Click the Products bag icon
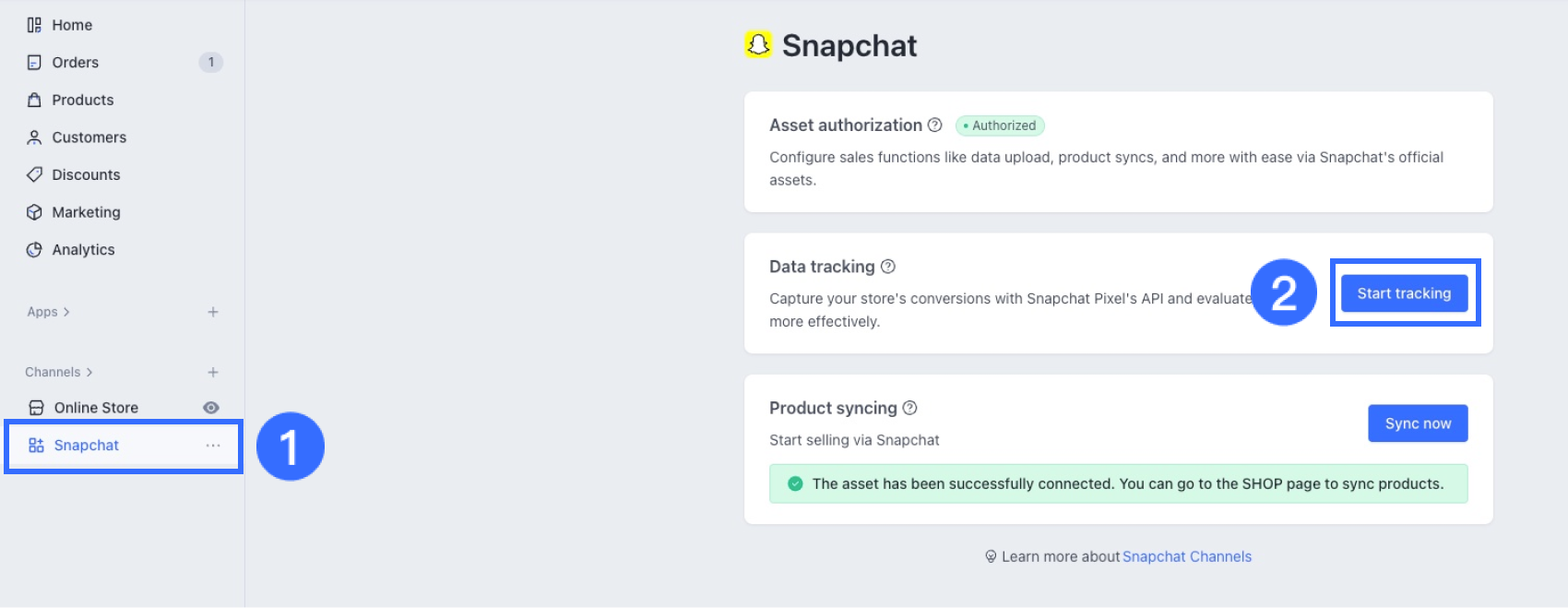This screenshot has width=1568, height=608. (x=34, y=100)
